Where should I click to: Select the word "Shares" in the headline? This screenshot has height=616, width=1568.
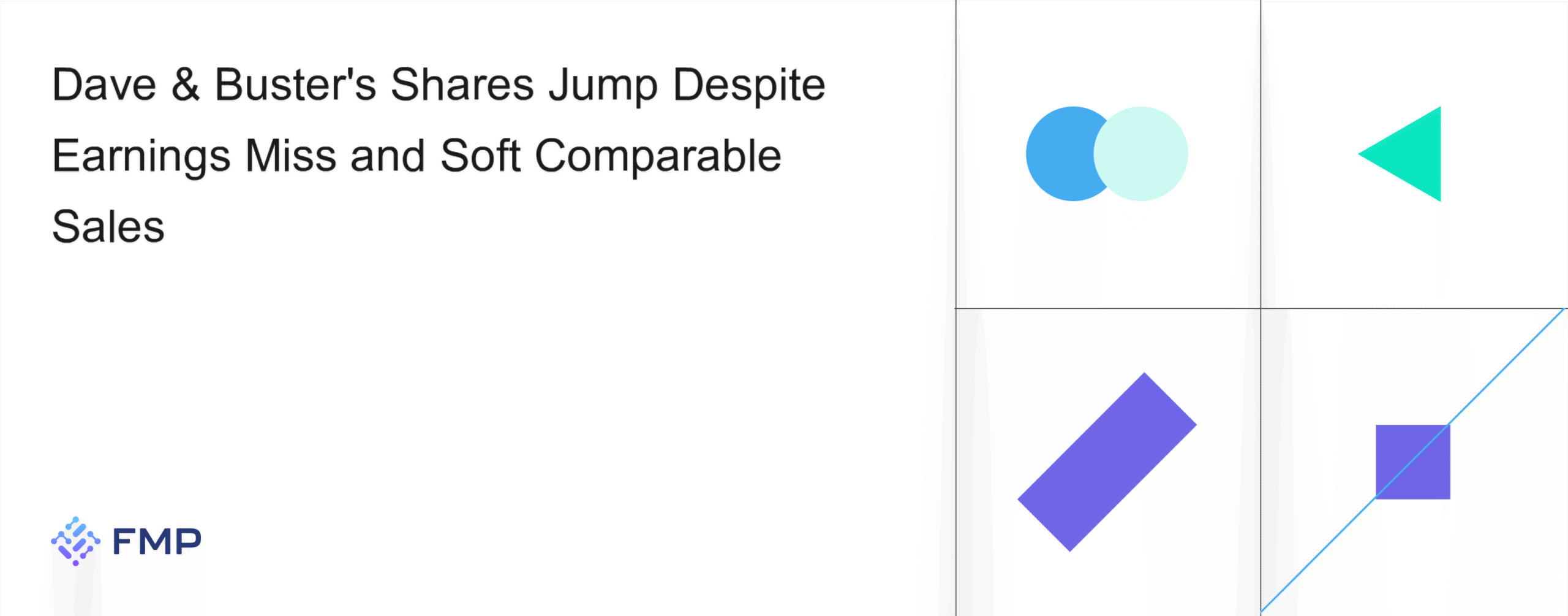(x=462, y=85)
